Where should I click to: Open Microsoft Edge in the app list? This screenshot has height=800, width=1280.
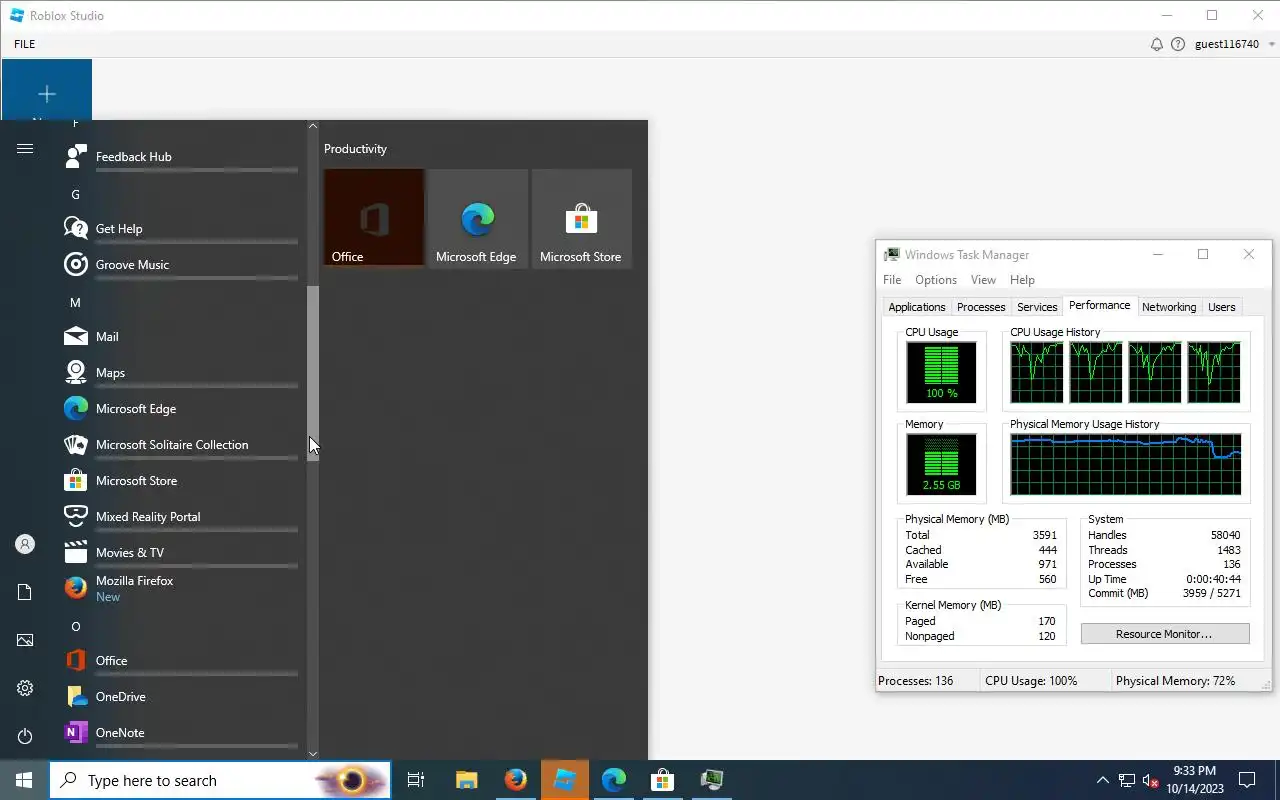click(180, 409)
